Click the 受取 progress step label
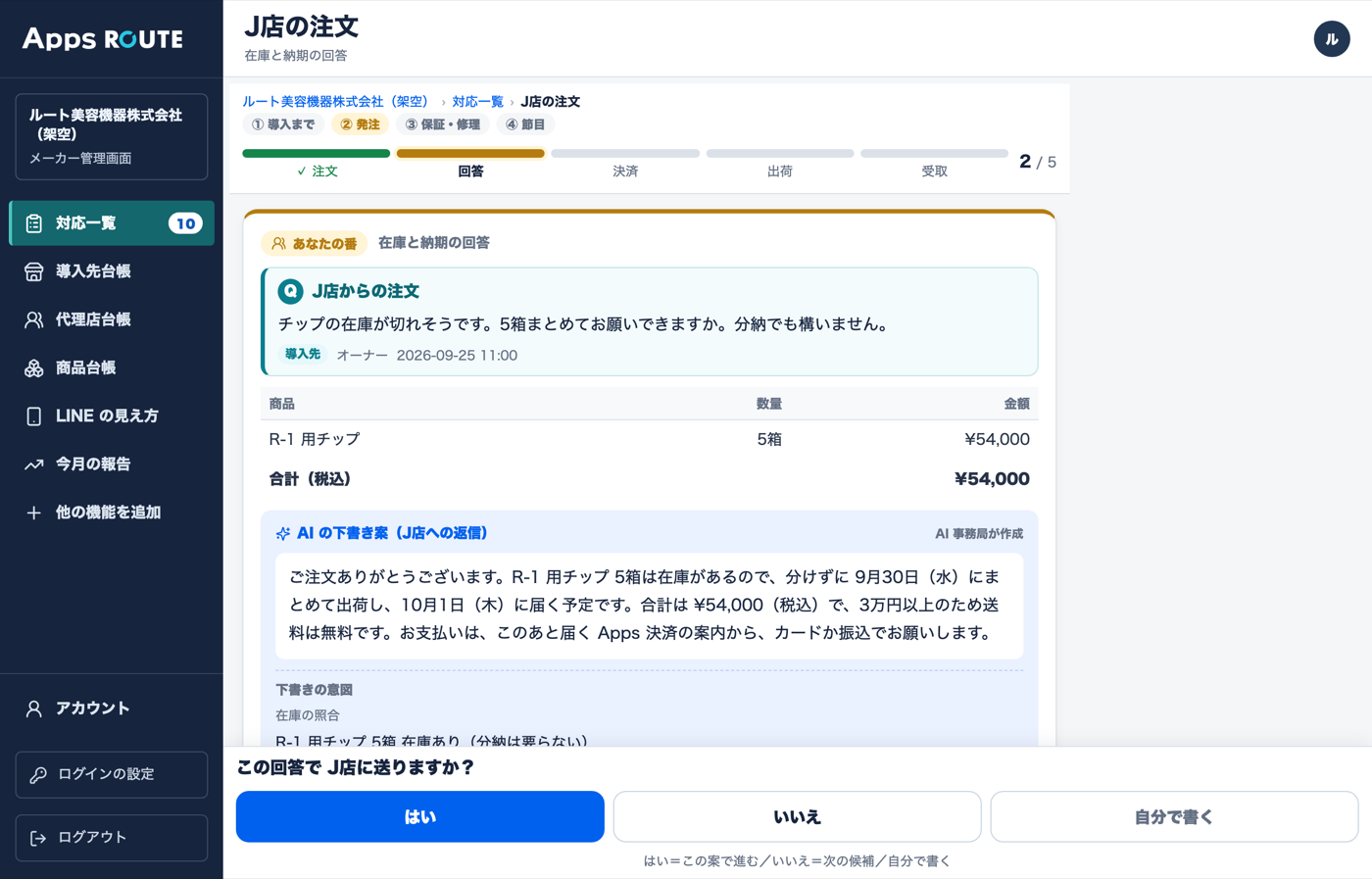Image resolution: width=1372 pixels, height=879 pixels. coord(935,171)
